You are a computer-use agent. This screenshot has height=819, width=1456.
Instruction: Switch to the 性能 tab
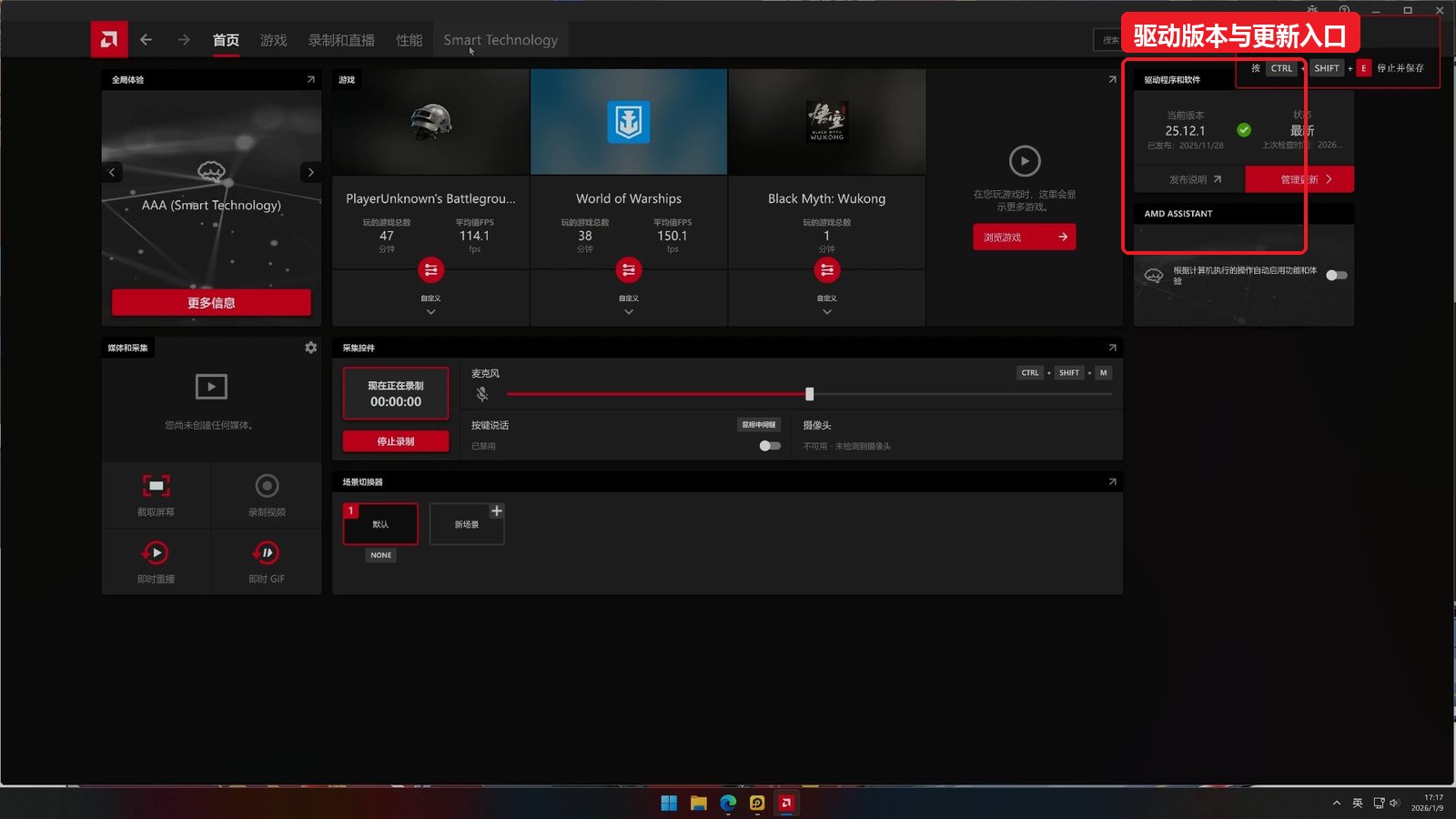(x=409, y=40)
